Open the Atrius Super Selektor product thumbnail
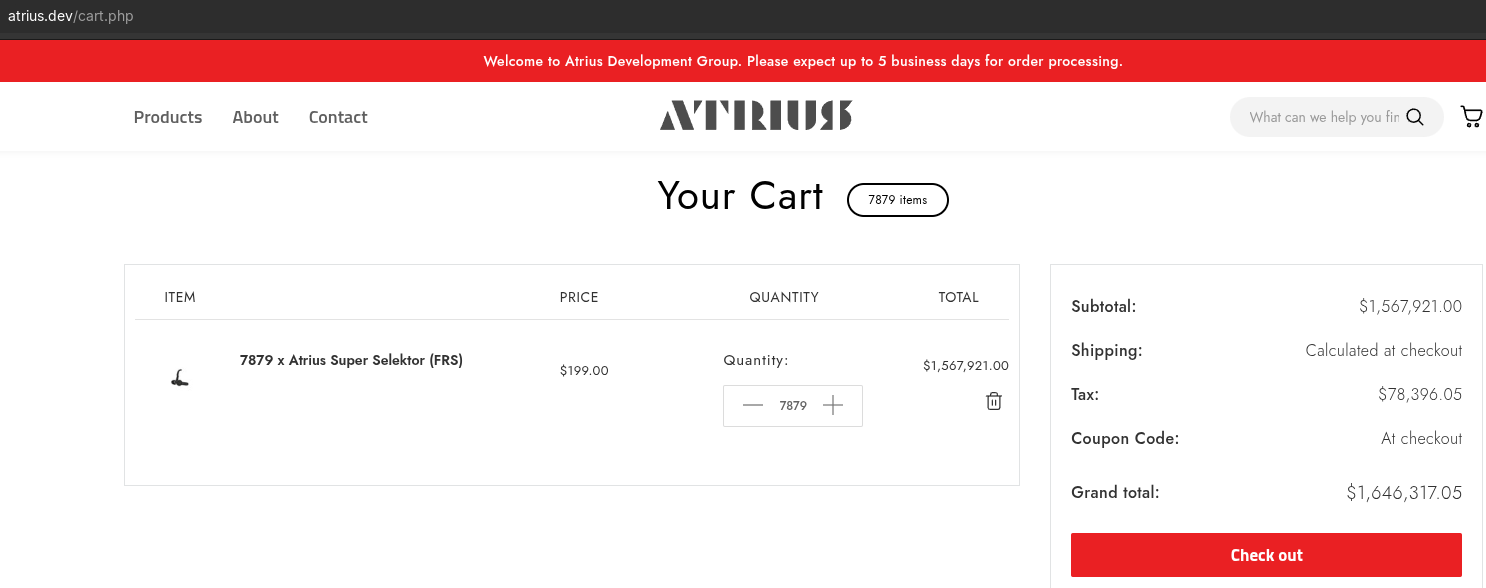Screen dimensions: 1486x588 click(x=179, y=378)
